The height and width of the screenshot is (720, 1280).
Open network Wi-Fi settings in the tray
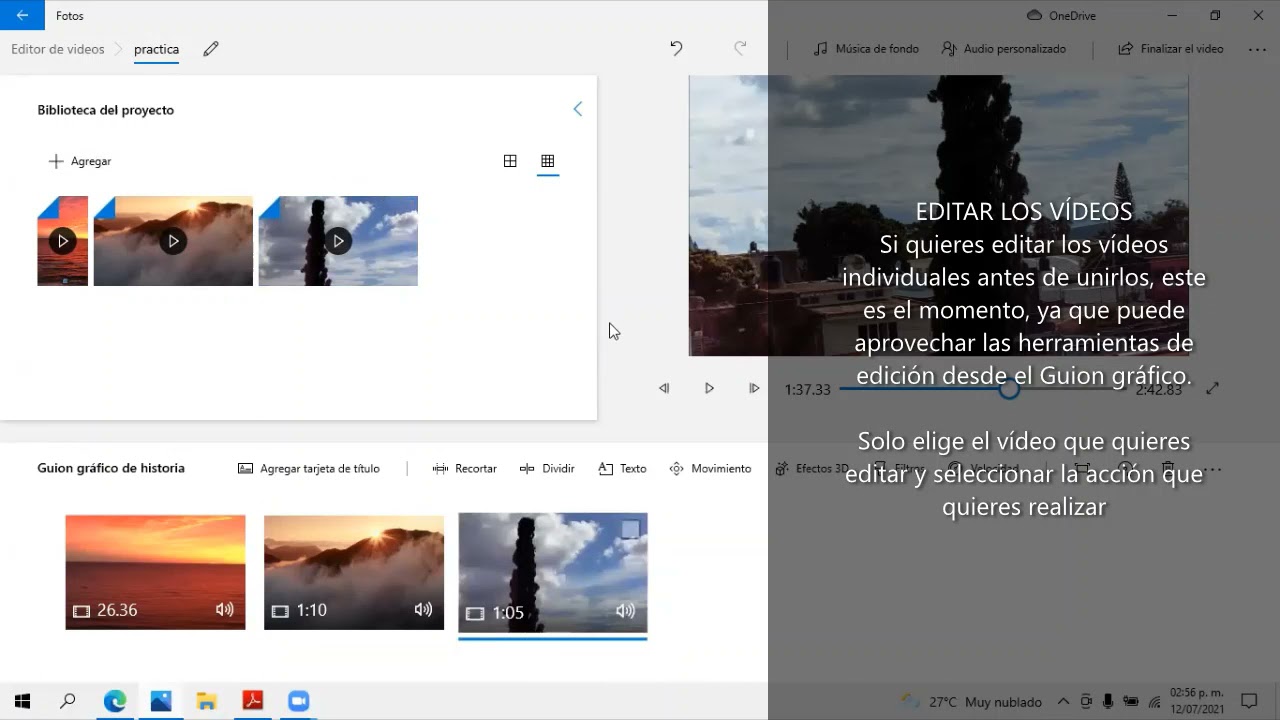click(1155, 702)
